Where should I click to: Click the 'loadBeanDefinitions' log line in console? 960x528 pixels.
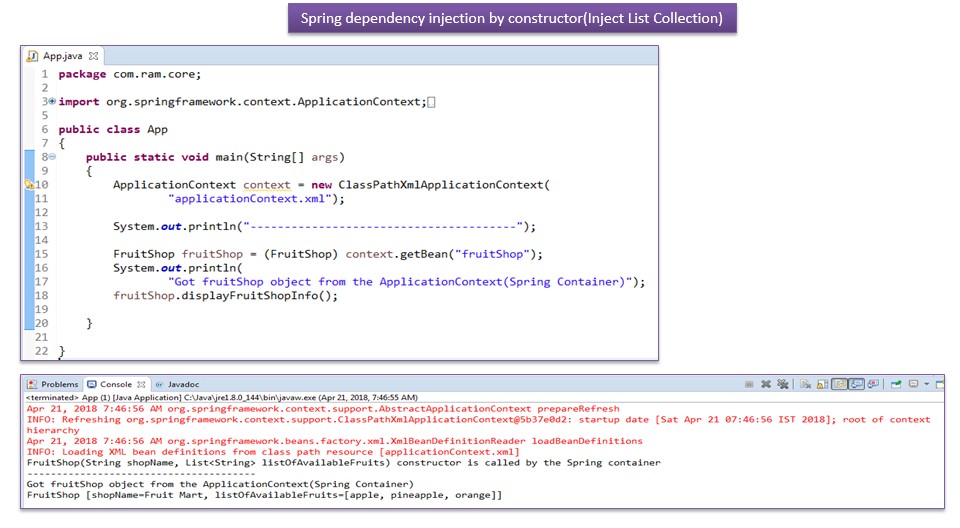click(334, 441)
